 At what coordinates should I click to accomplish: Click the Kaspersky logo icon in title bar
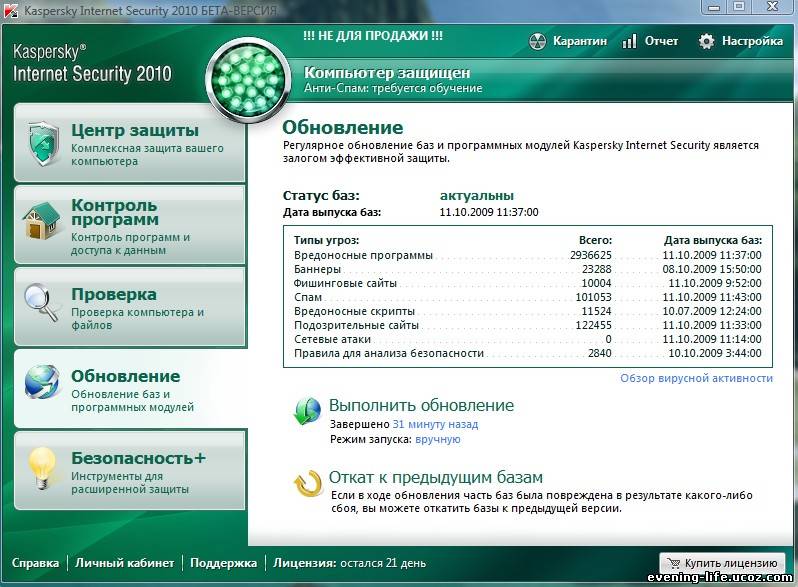pyautogui.click(x=11, y=10)
